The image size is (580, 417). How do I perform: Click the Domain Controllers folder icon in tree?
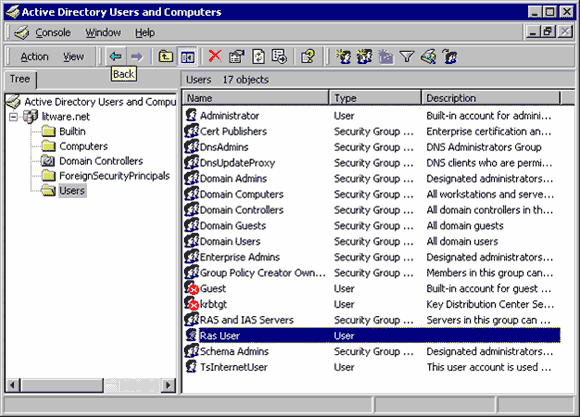click(x=48, y=161)
